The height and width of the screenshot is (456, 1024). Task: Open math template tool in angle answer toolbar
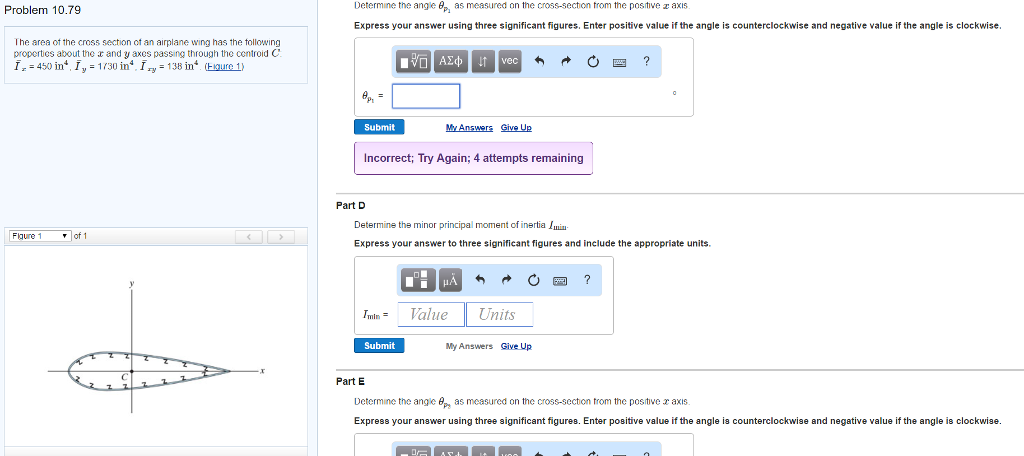click(415, 61)
